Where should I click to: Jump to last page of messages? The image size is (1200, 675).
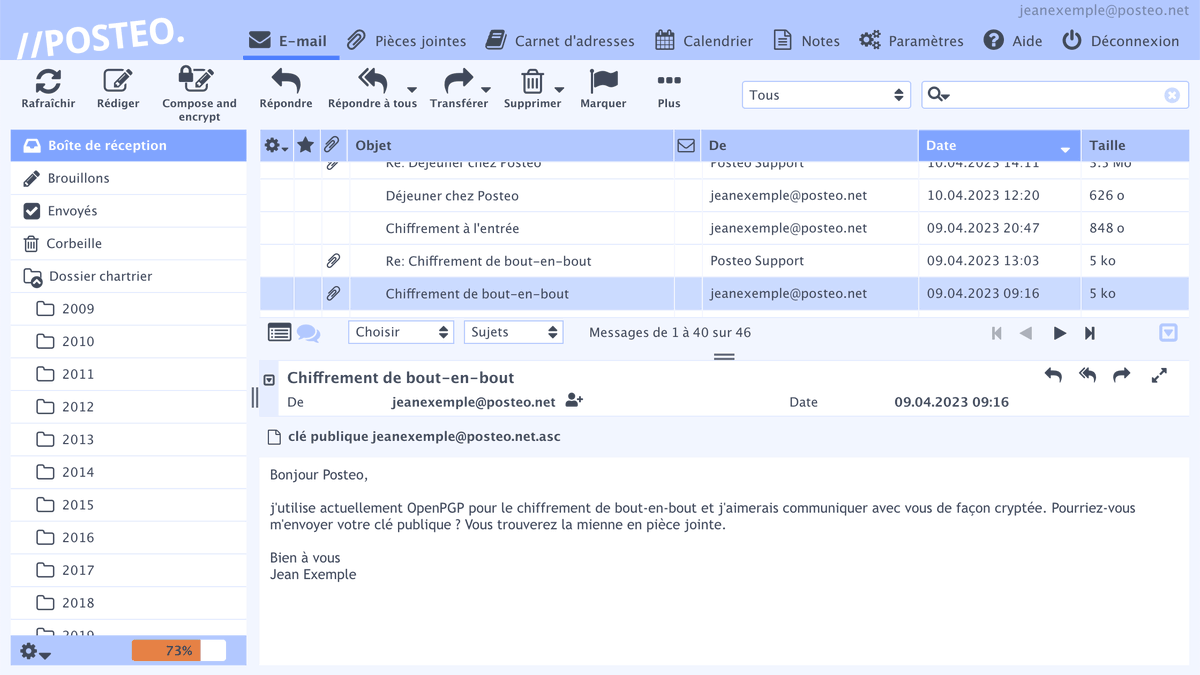pyautogui.click(x=1090, y=333)
